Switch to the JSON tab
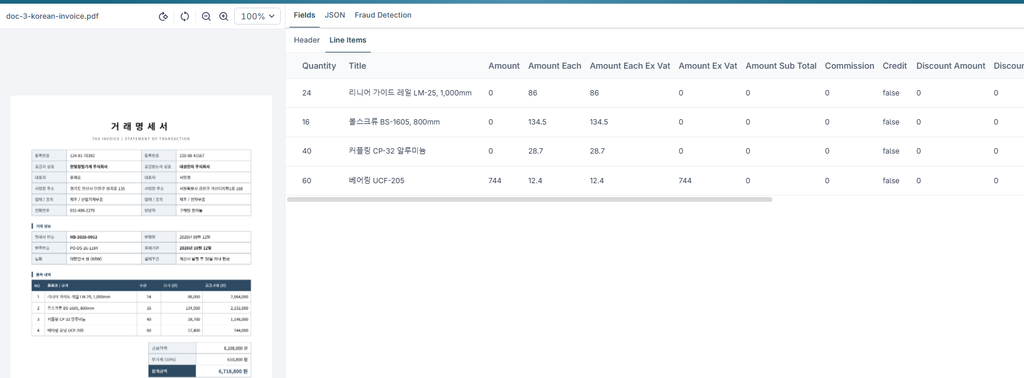Viewport: 1024px width, 378px height. tap(335, 15)
